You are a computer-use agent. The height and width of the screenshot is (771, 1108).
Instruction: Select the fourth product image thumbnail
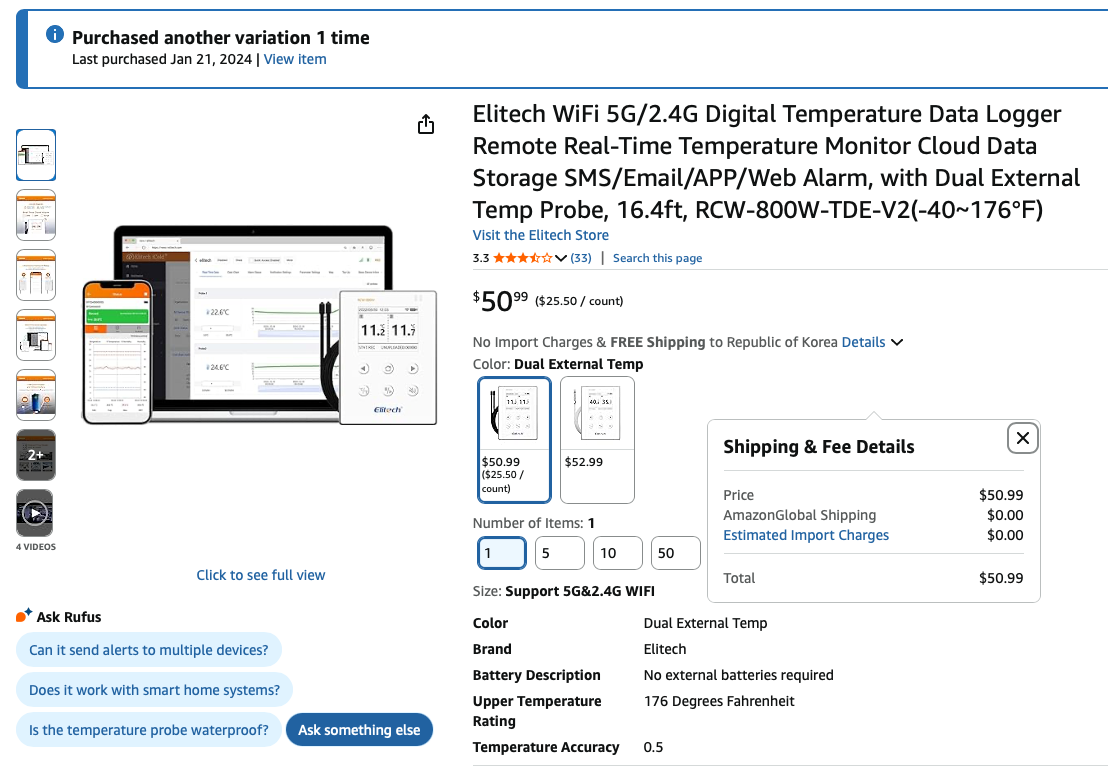[x=36, y=335]
